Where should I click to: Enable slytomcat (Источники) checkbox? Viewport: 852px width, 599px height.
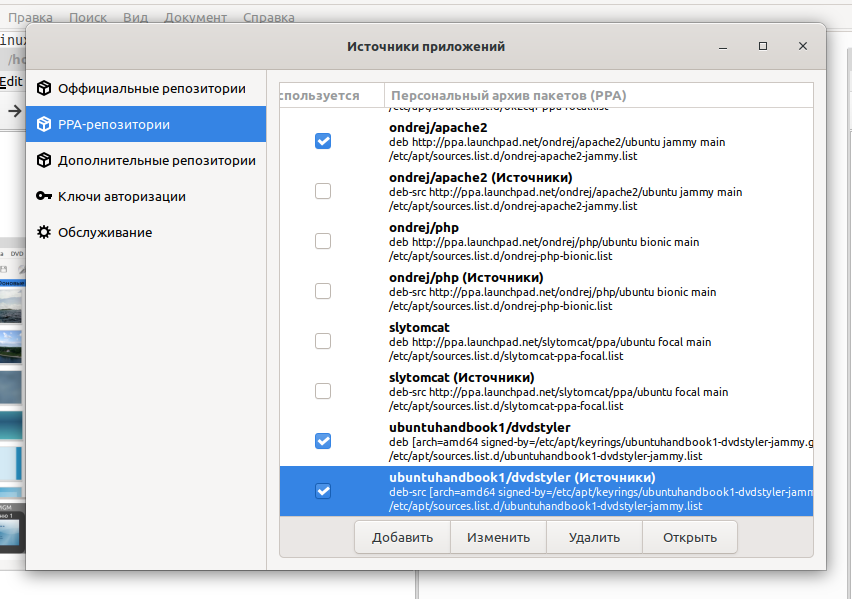pos(323,391)
